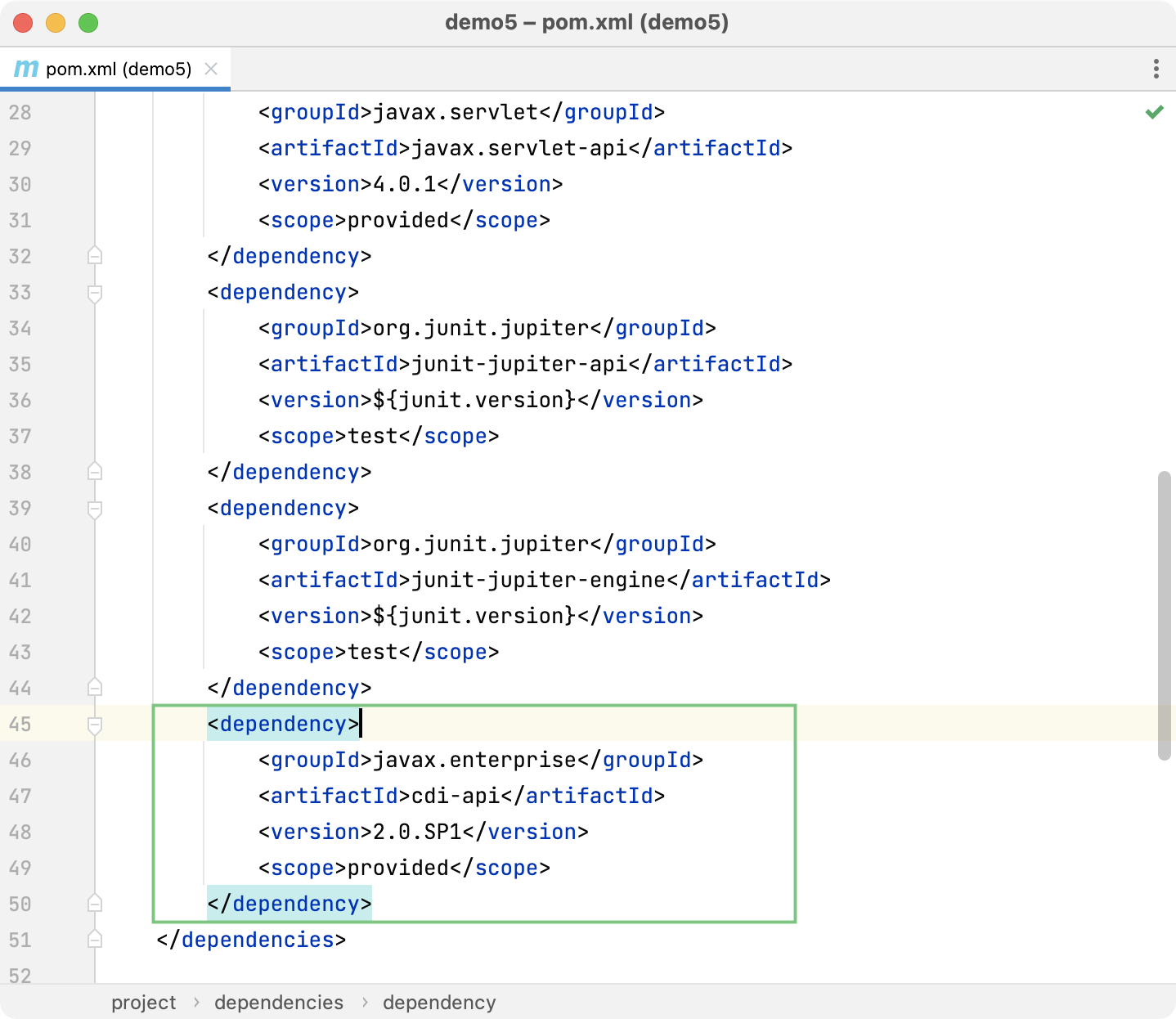Click org.junit.jupiter groupId on line 34
This screenshot has width=1176, height=1019.
[481, 328]
